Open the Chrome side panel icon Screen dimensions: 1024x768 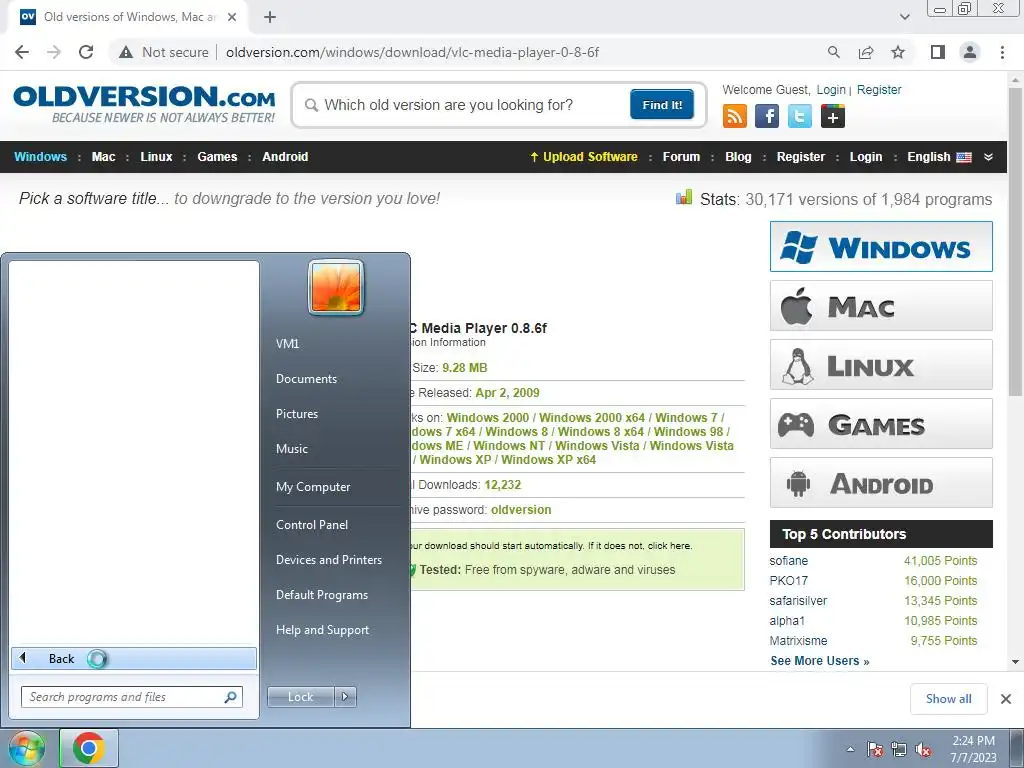[938, 52]
